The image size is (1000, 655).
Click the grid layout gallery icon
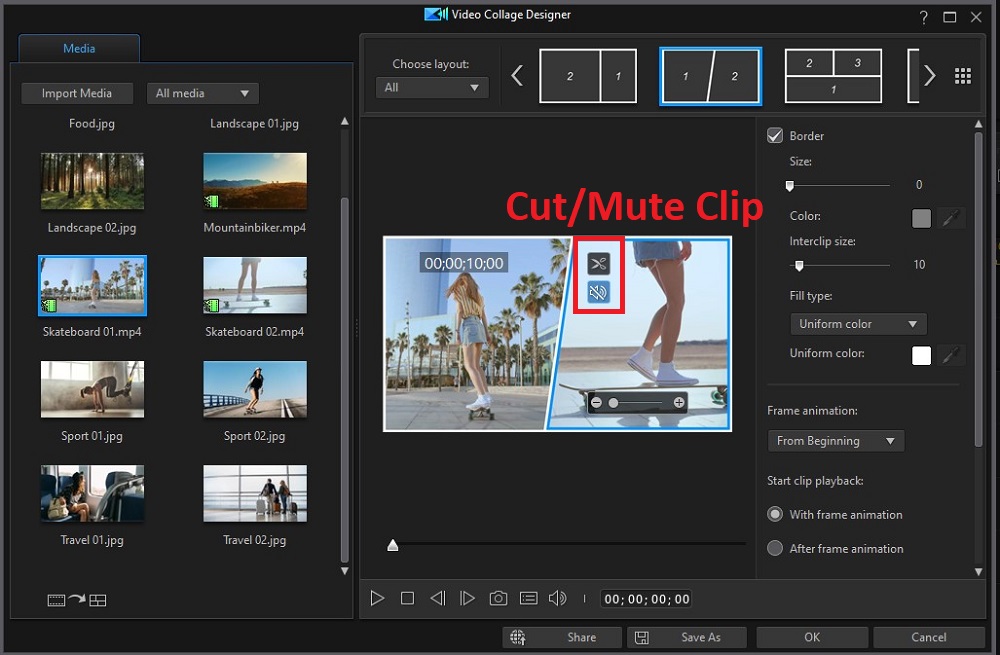[962, 75]
